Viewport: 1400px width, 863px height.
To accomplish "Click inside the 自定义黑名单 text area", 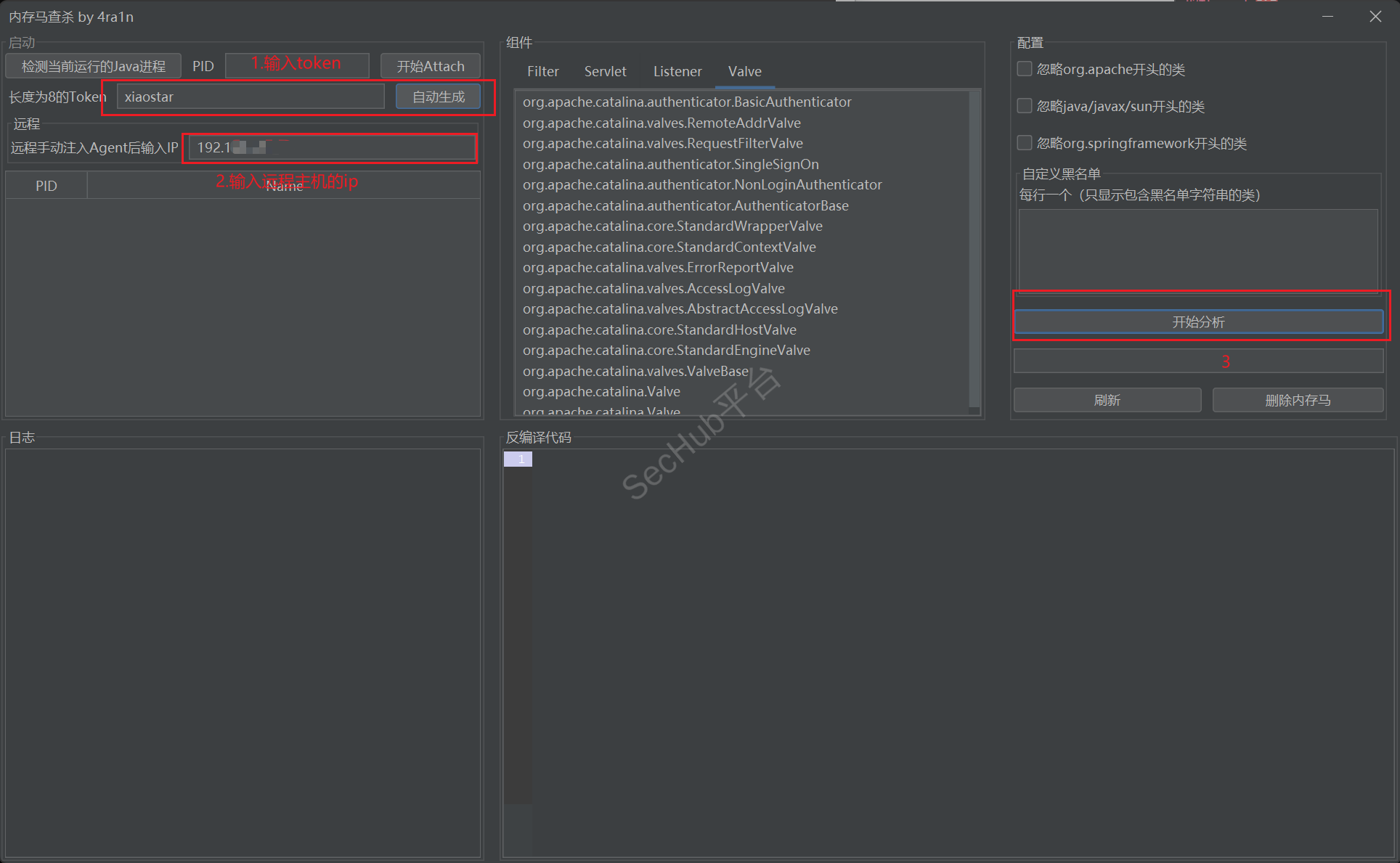I will (x=1197, y=250).
